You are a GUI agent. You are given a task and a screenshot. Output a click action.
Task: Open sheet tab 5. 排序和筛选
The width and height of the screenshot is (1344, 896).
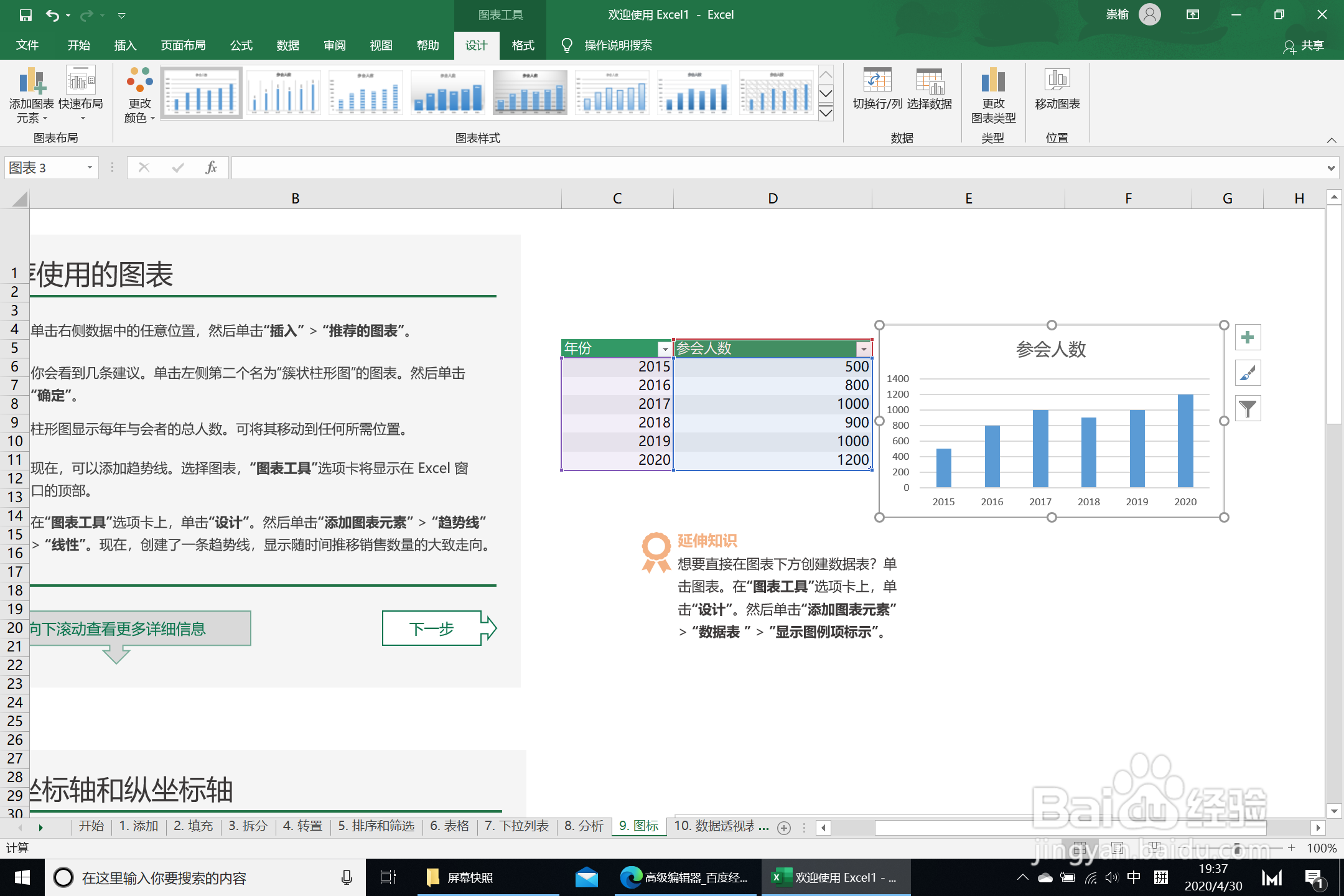[x=376, y=826]
